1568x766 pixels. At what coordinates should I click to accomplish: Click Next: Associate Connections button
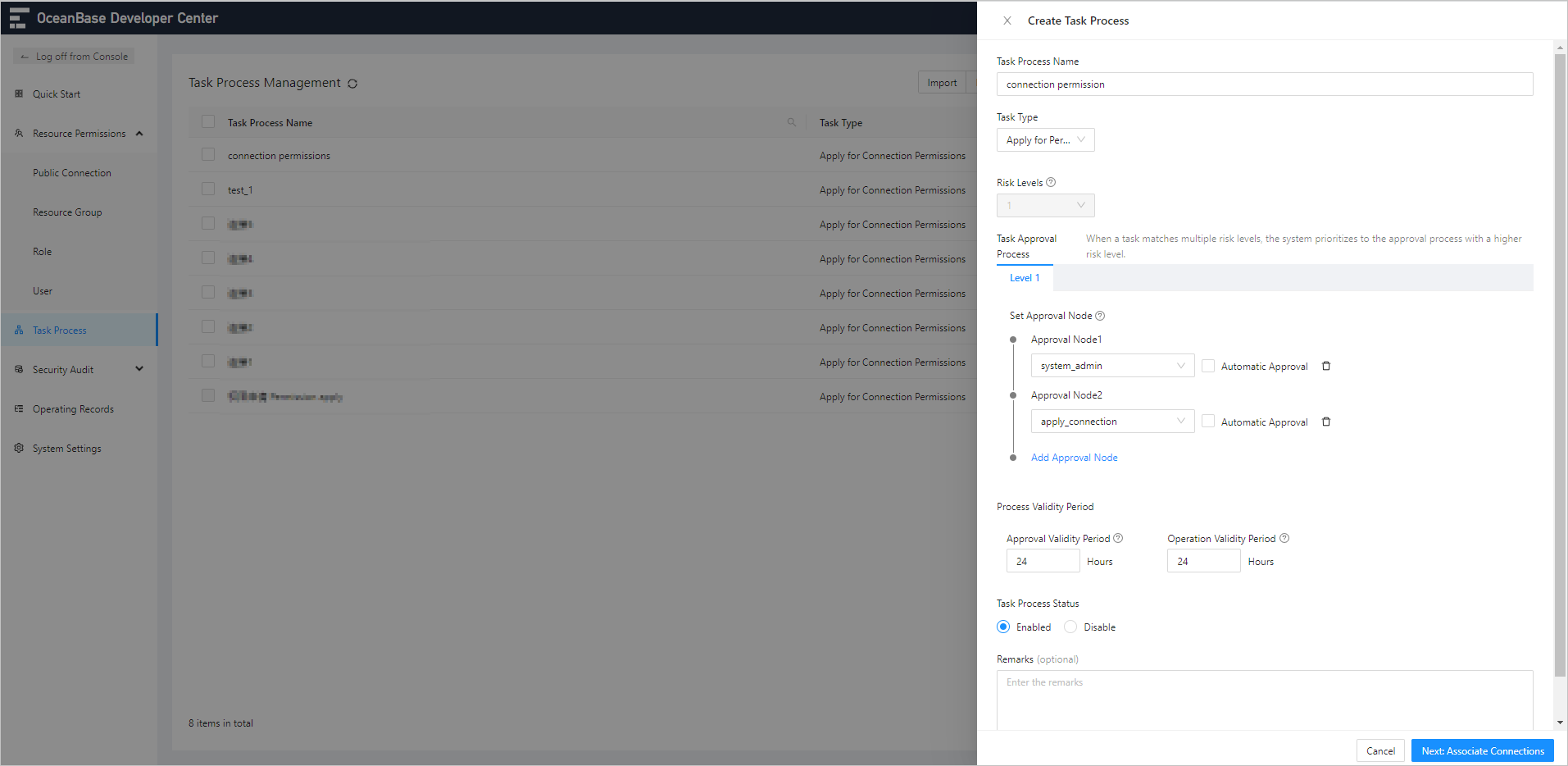pos(1482,750)
